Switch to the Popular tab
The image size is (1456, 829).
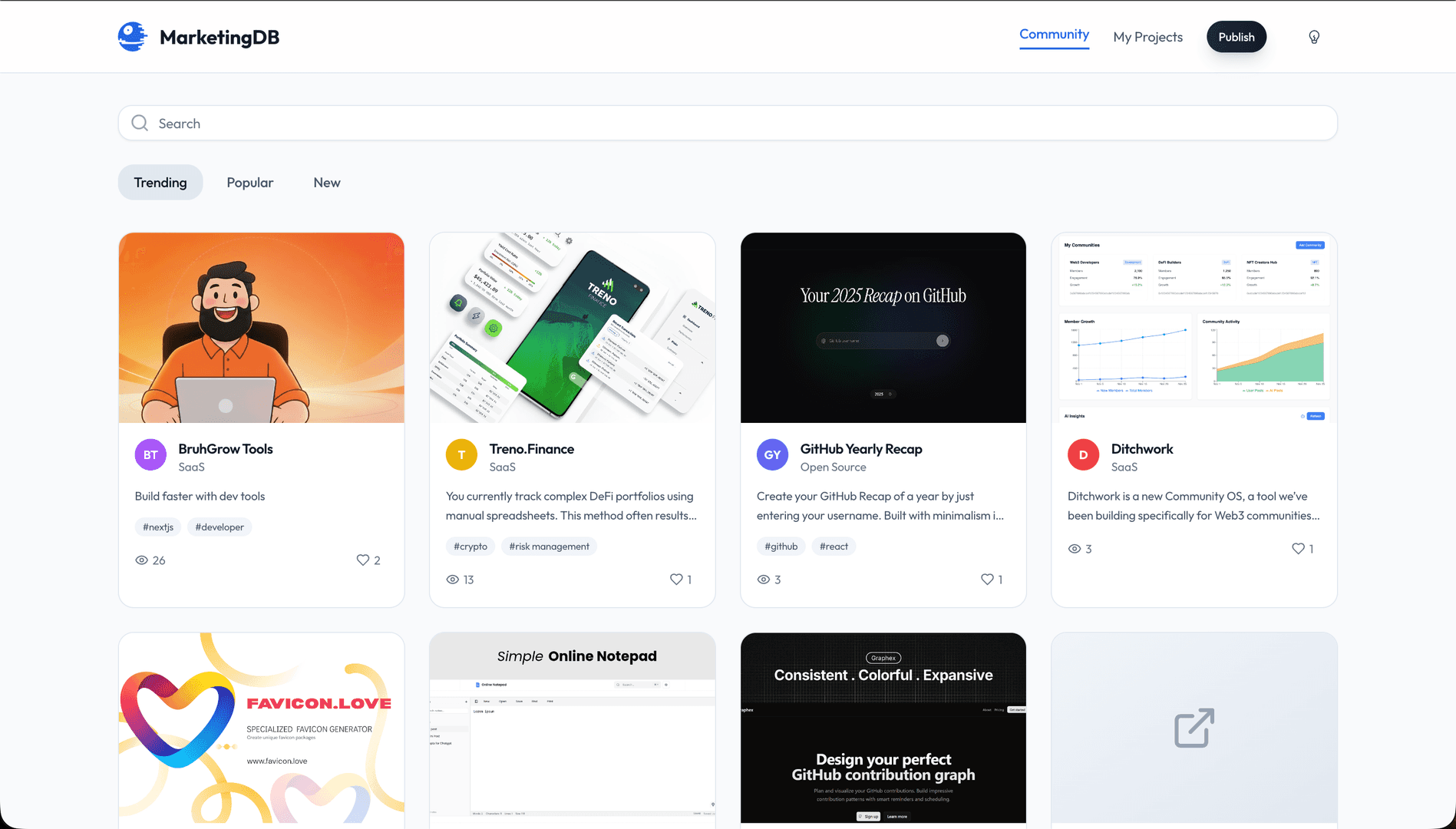click(x=249, y=182)
